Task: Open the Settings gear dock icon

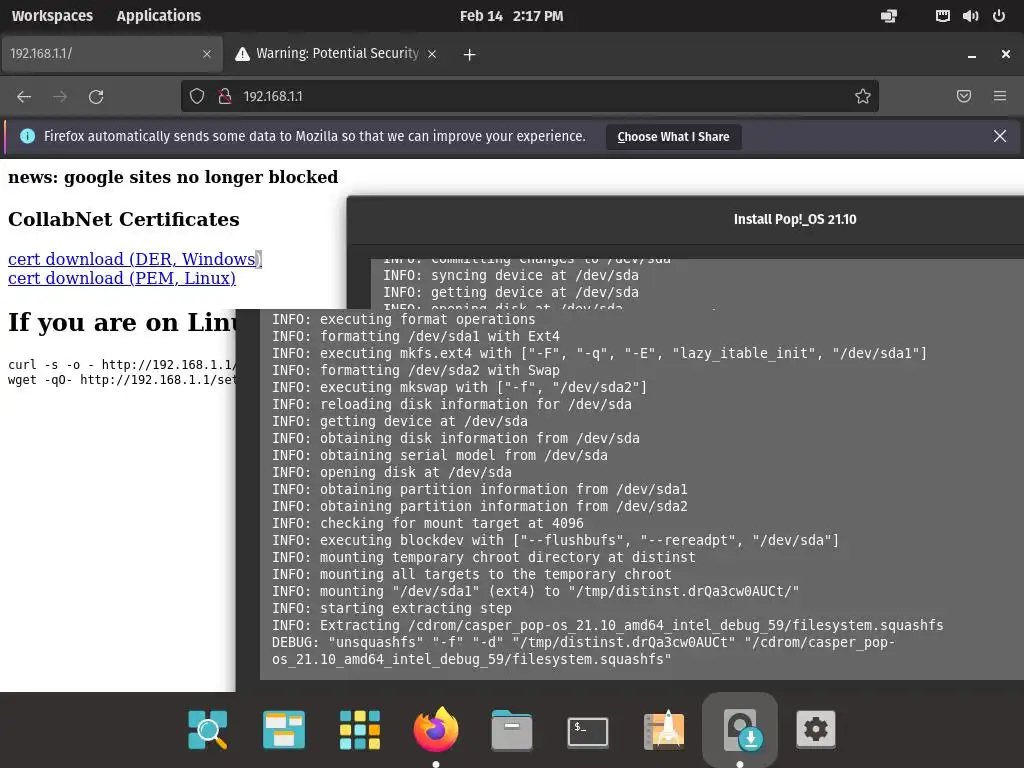Action: coord(816,729)
